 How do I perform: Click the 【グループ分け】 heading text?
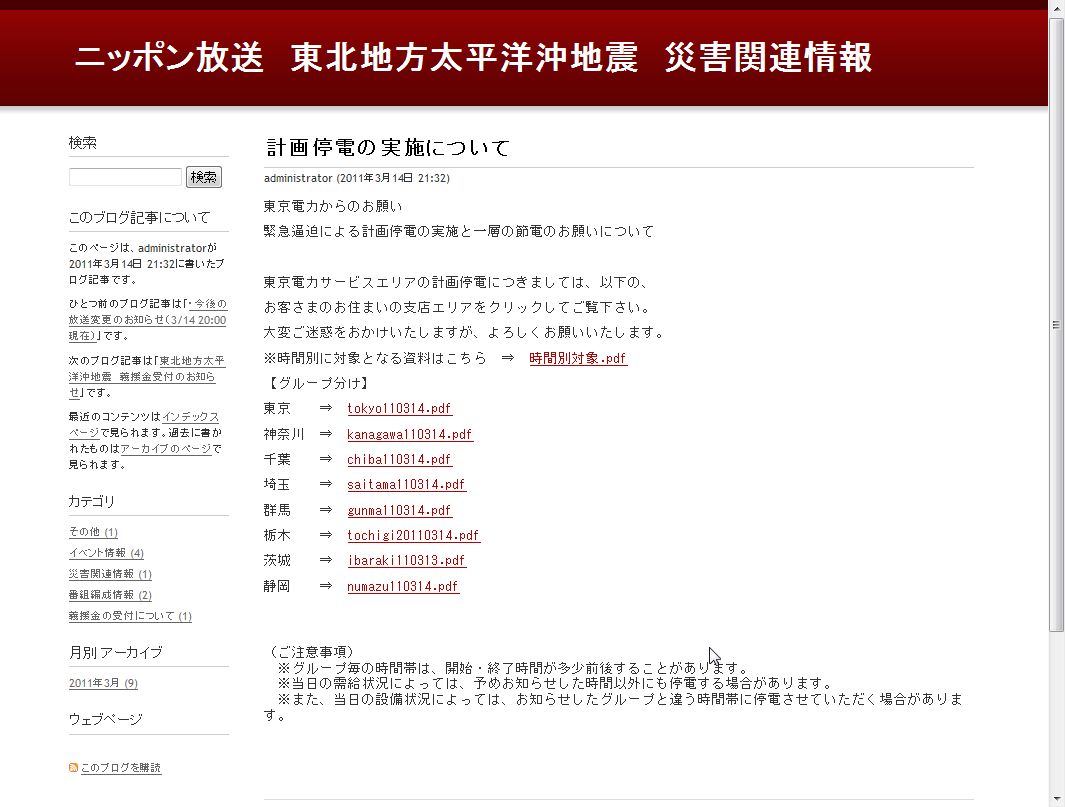[317, 383]
